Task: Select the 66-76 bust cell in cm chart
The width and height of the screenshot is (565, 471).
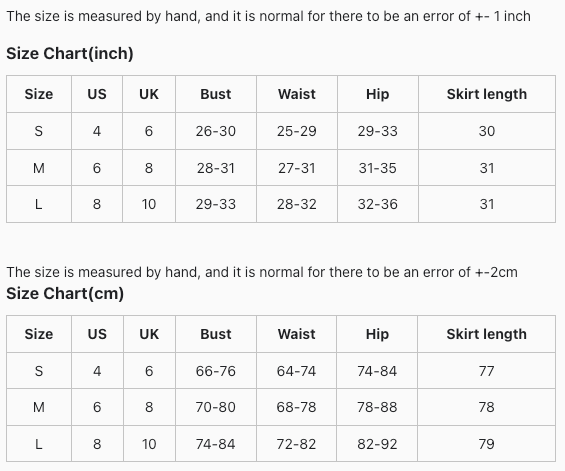Action: click(x=215, y=371)
